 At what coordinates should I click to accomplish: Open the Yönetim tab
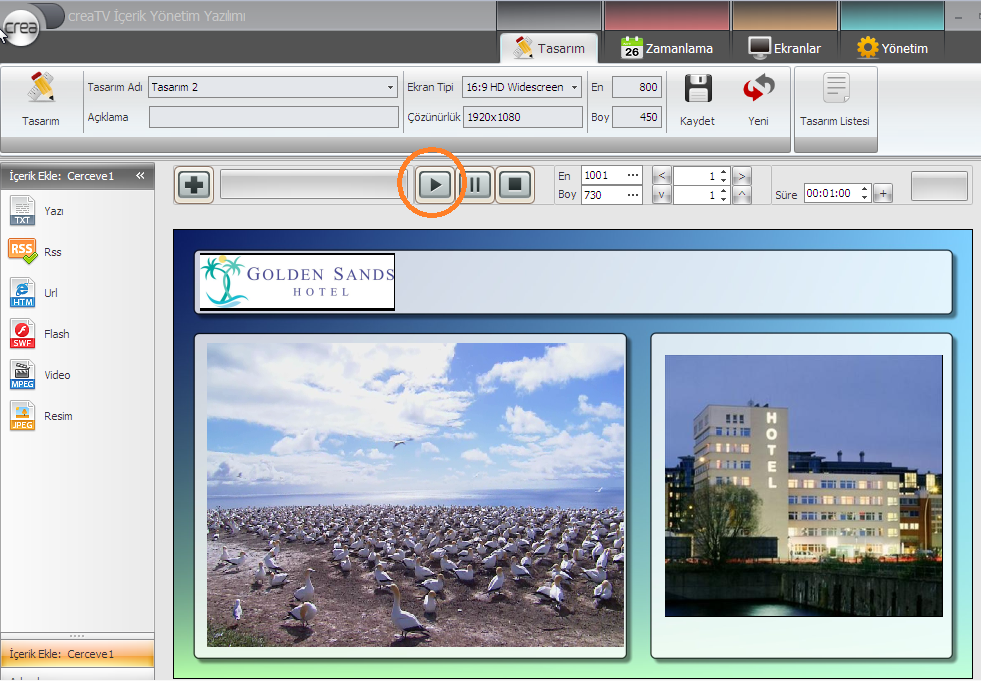click(x=893, y=48)
